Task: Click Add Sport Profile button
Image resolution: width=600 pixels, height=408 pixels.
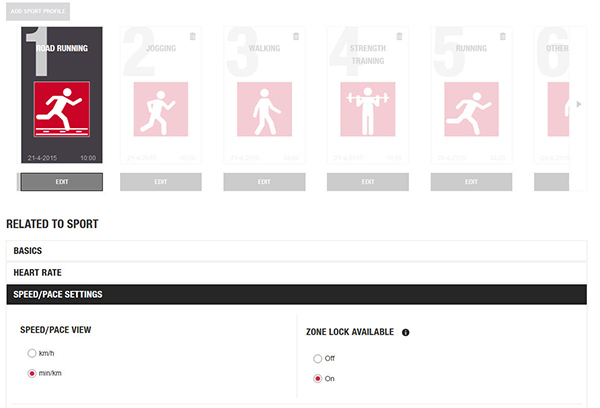Action: pyautogui.click(x=37, y=9)
